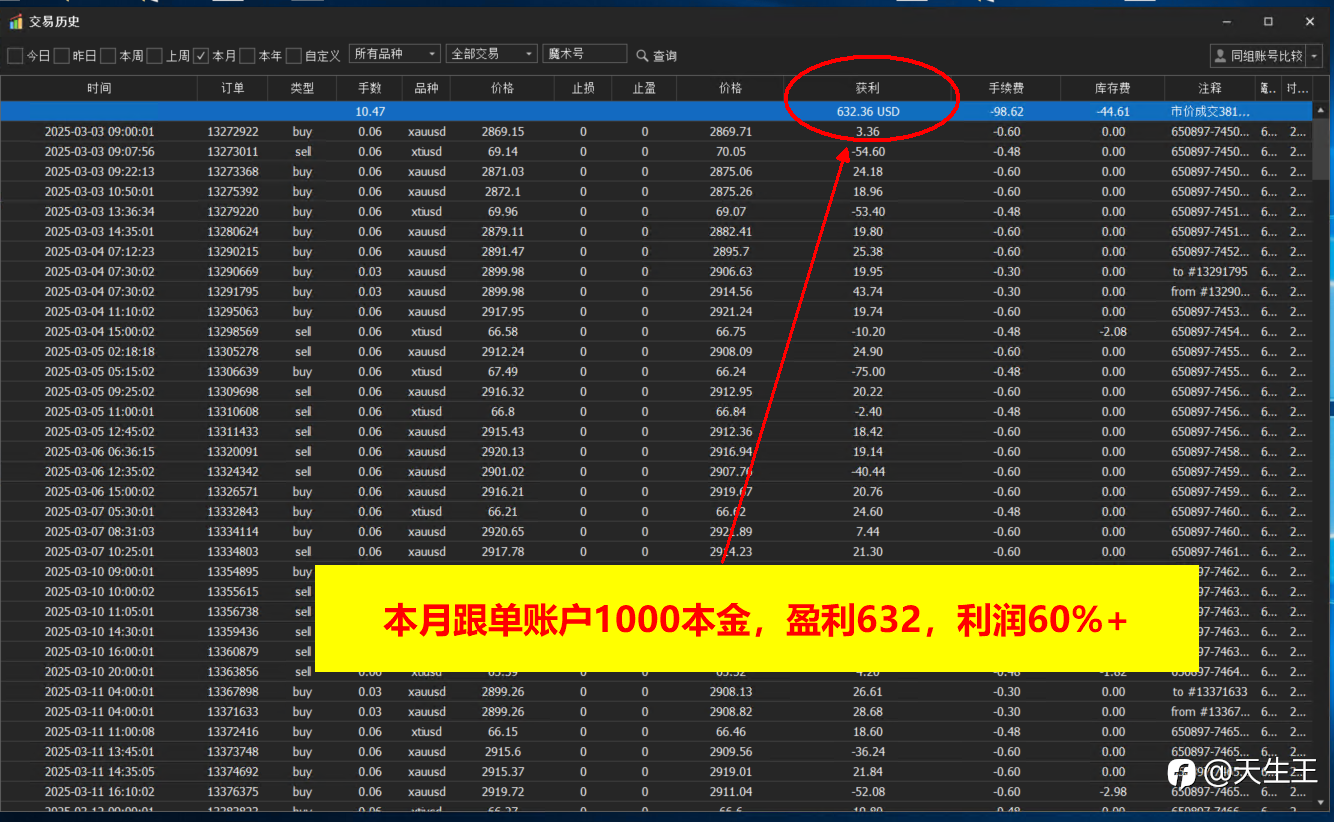This screenshot has width=1334, height=822.
Task: Focus the 魔术号 input field
Action: (585, 54)
